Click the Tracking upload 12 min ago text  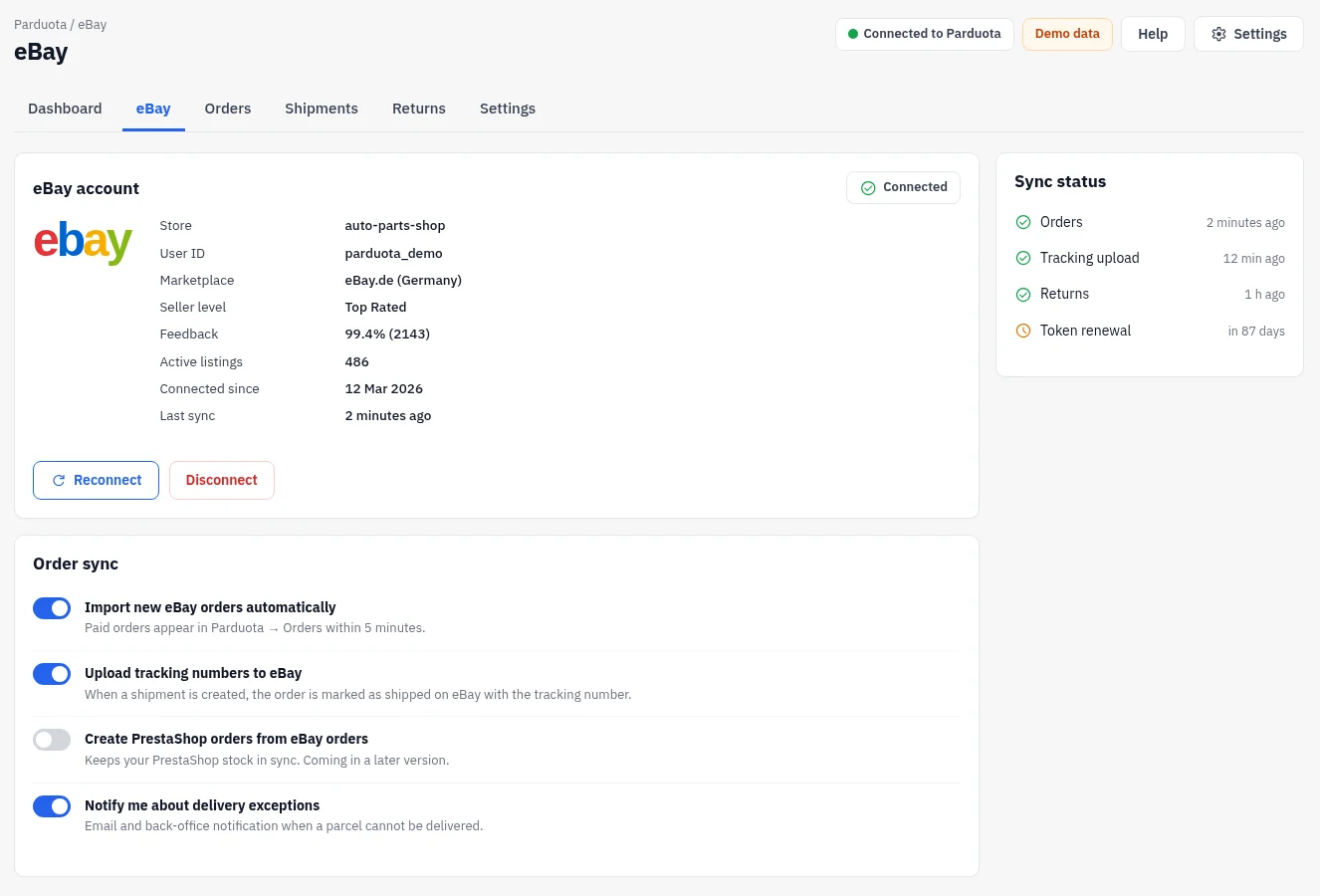click(x=1254, y=259)
